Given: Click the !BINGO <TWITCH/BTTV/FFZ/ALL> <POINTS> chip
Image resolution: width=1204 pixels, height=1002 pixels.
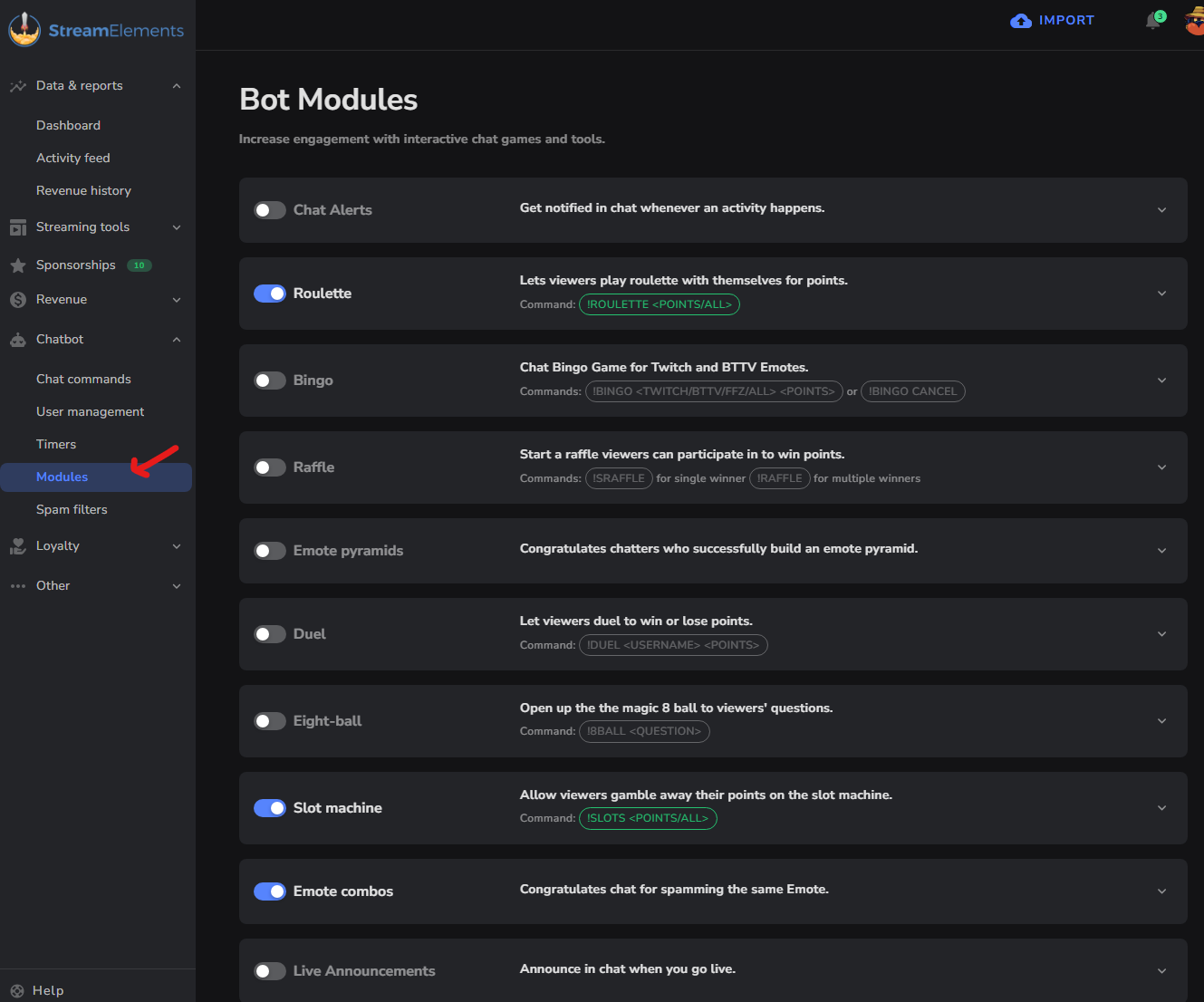Looking at the screenshot, I should pyautogui.click(x=714, y=391).
